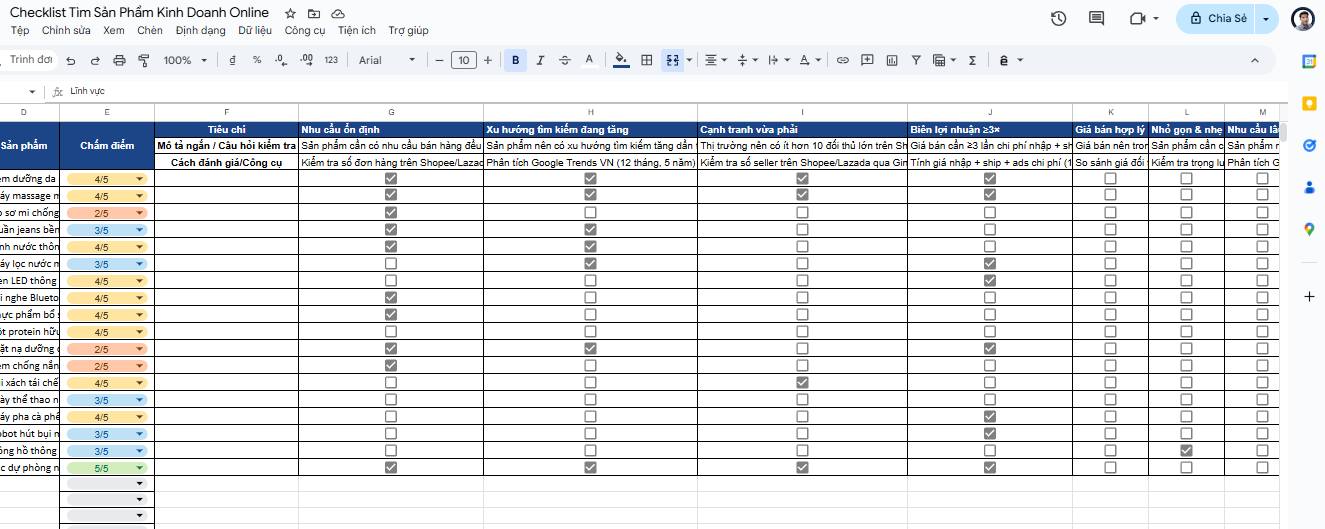Image resolution: width=1325 pixels, height=529 pixels.
Task: Open the Arial font dropdown
Action: coord(387,60)
